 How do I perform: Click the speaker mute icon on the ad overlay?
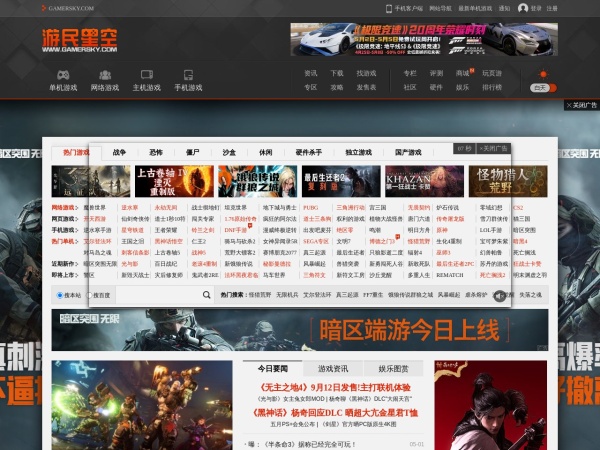tap(499, 295)
